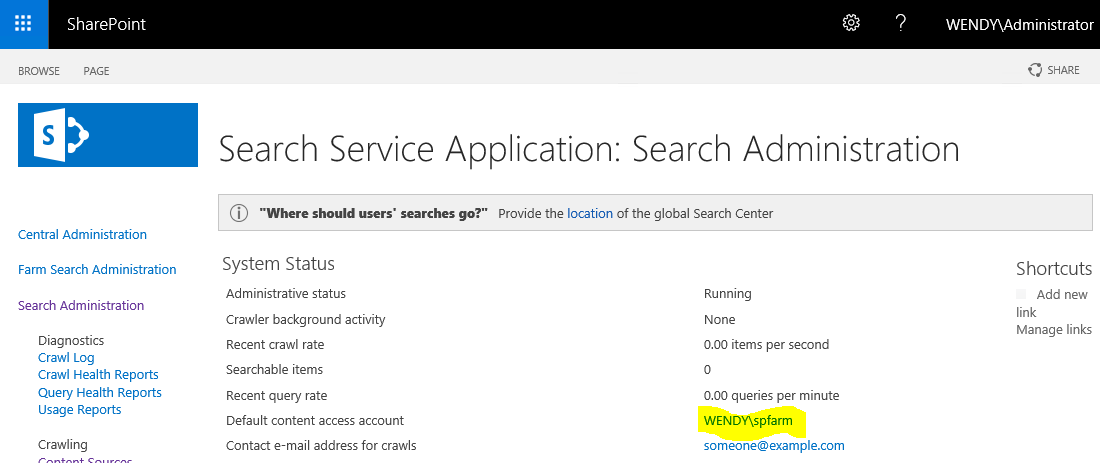This screenshot has width=1100, height=463.
Task: Click Default content access account label
Action: point(315,421)
